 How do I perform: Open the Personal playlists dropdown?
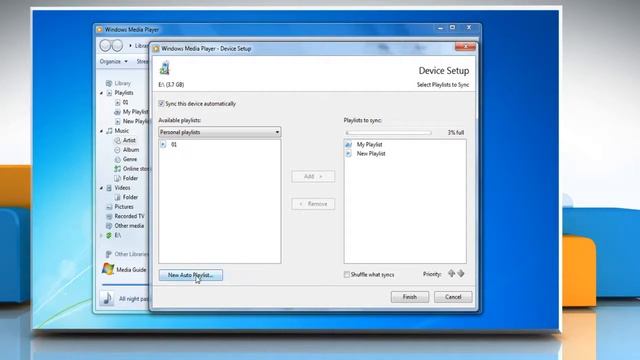click(x=220, y=132)
